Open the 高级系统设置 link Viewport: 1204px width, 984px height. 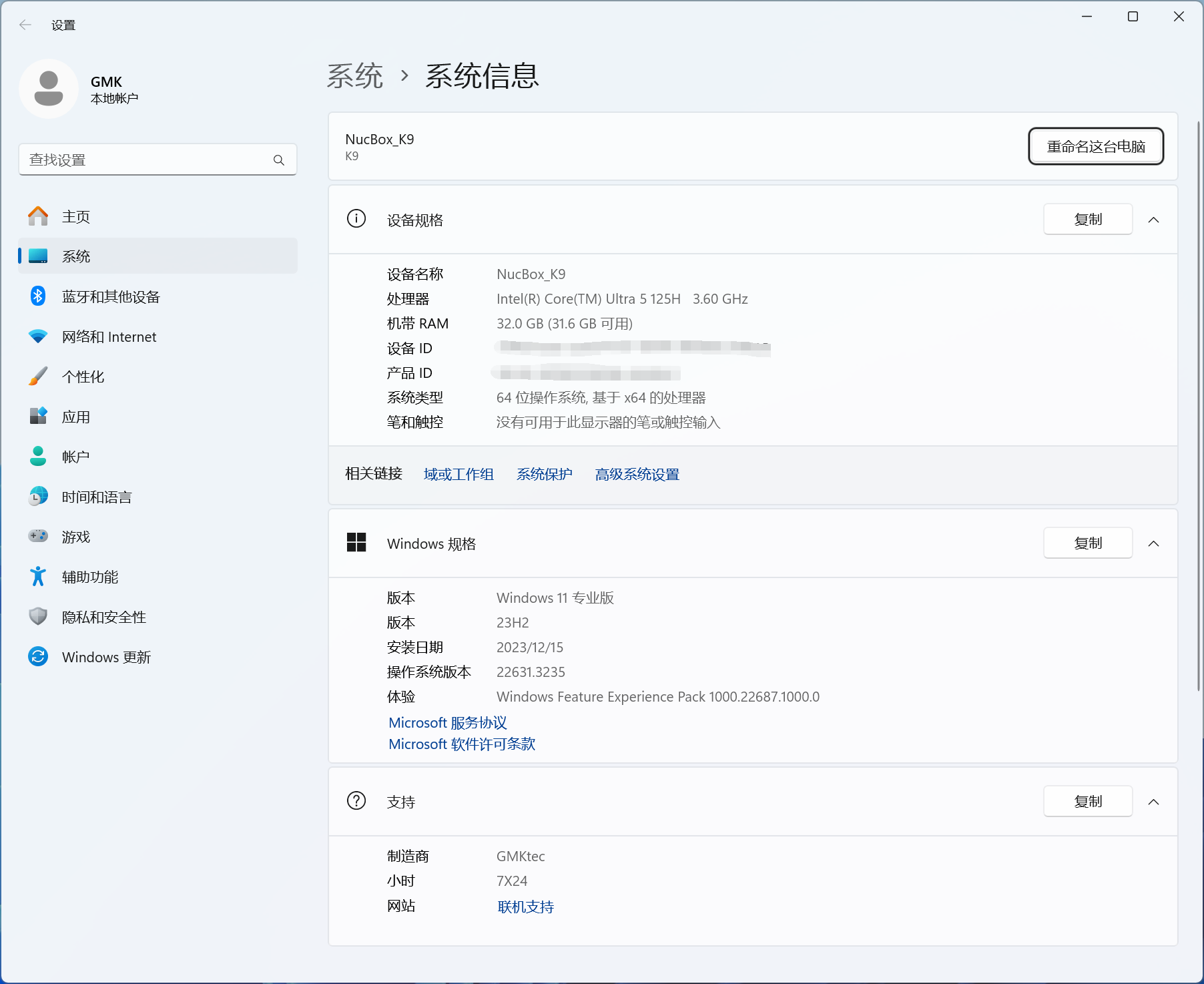click(x=637, y=475)
